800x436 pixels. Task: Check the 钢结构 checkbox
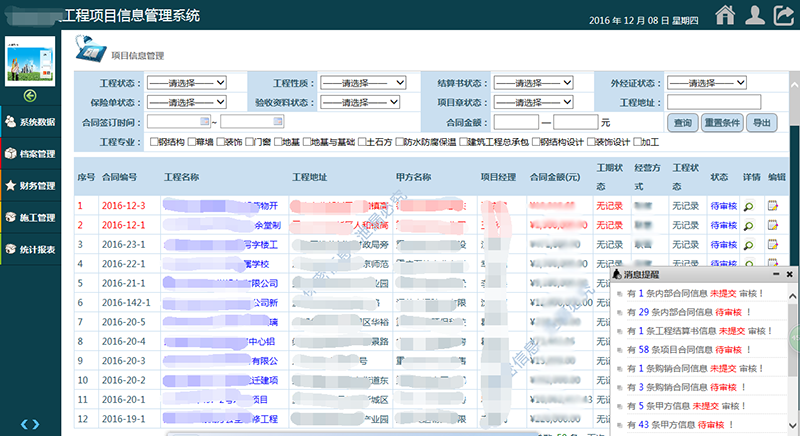[x=154, y=141]
